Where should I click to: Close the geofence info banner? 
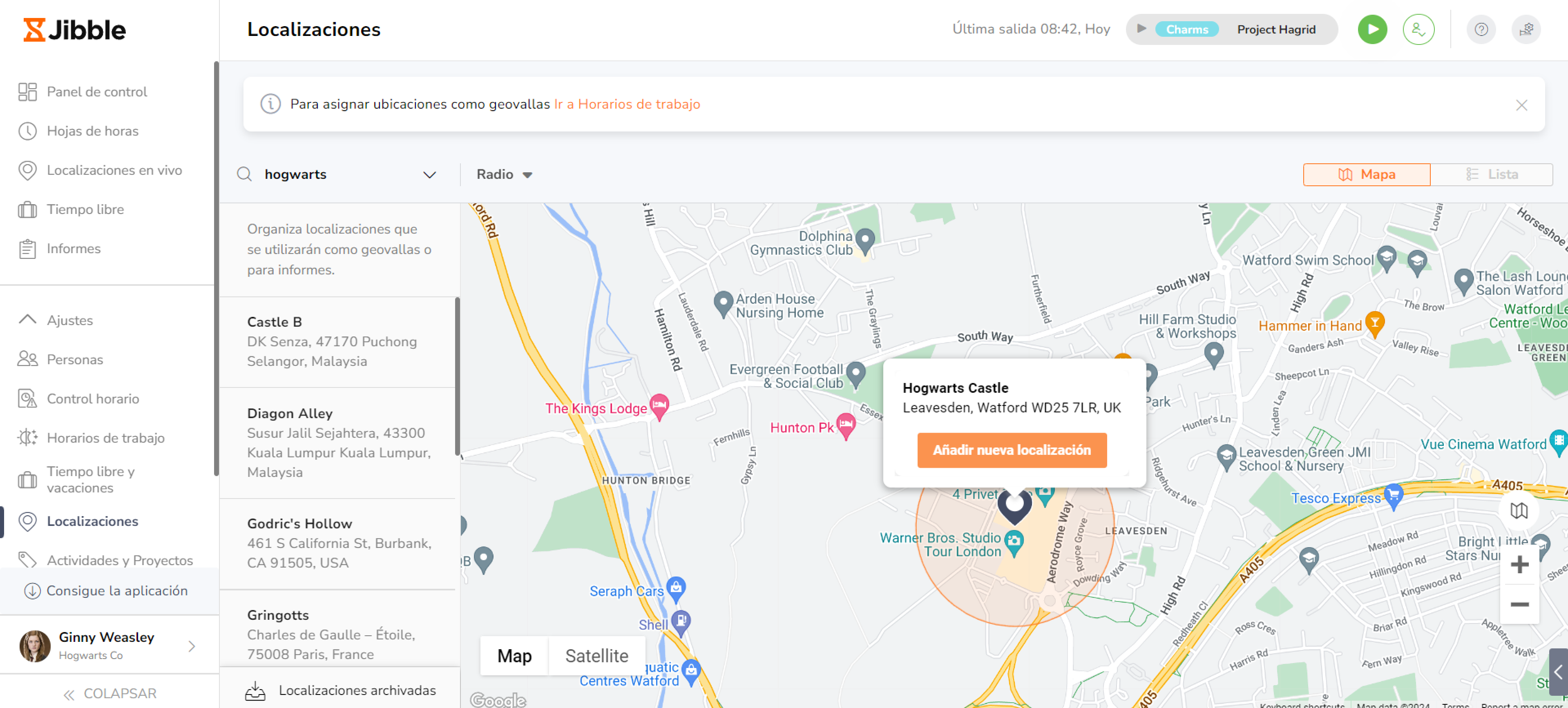click(x=1521, y=105)
